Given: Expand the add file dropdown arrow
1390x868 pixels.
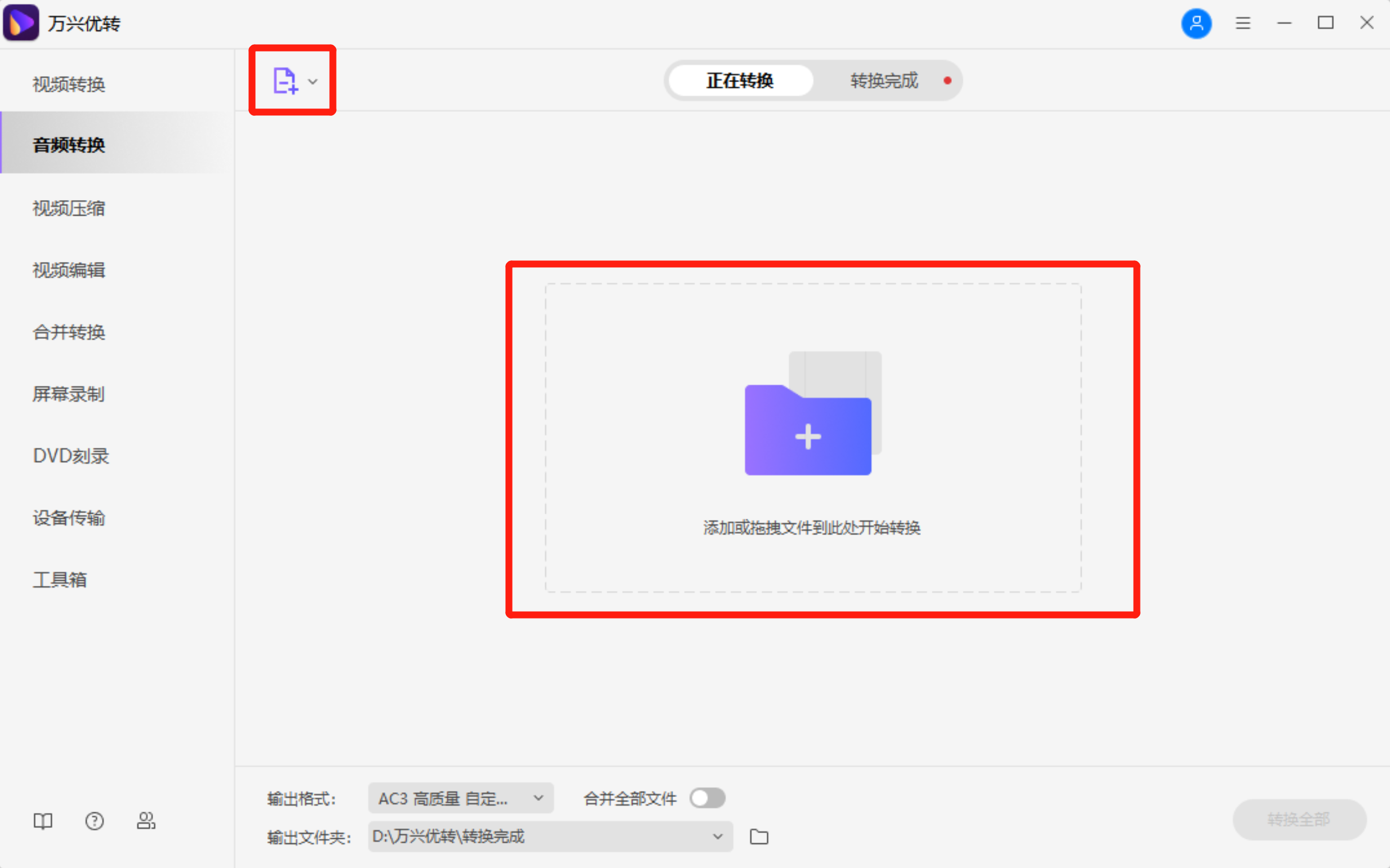Looking at the screenshot, I should 312,81.
